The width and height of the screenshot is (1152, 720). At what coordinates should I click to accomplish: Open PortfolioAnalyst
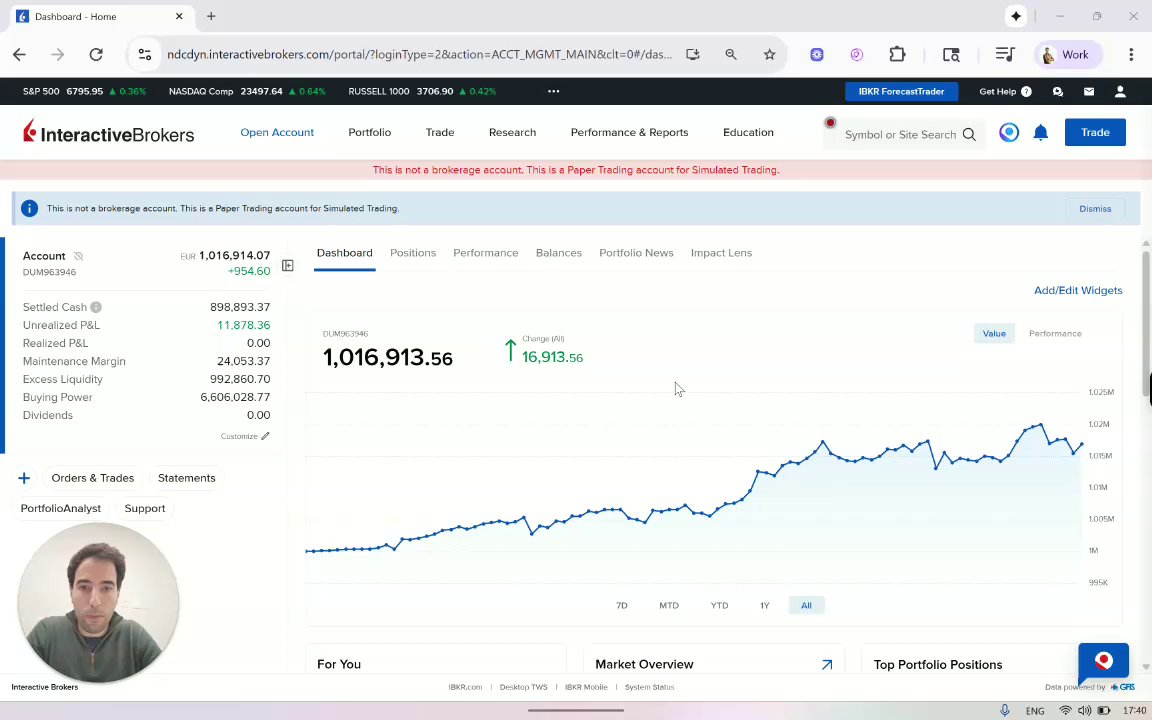pyautogui.click(x=61, y=508)
